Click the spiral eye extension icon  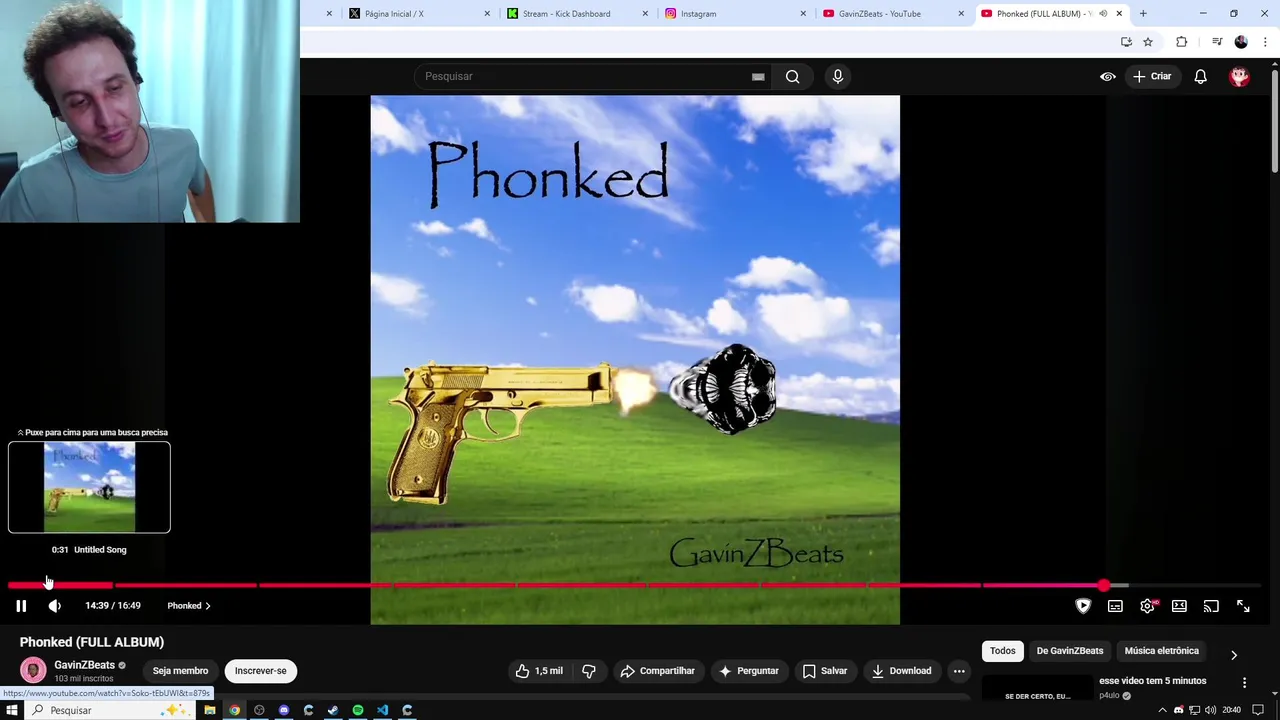coord(1108,76)
